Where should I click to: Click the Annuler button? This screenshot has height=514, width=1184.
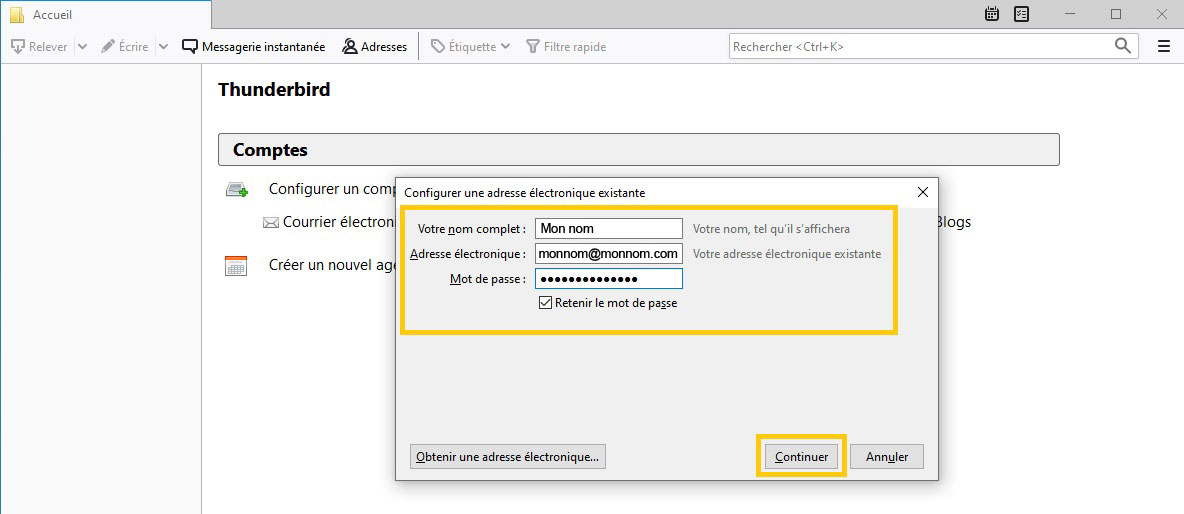click(x=886, y=457)
